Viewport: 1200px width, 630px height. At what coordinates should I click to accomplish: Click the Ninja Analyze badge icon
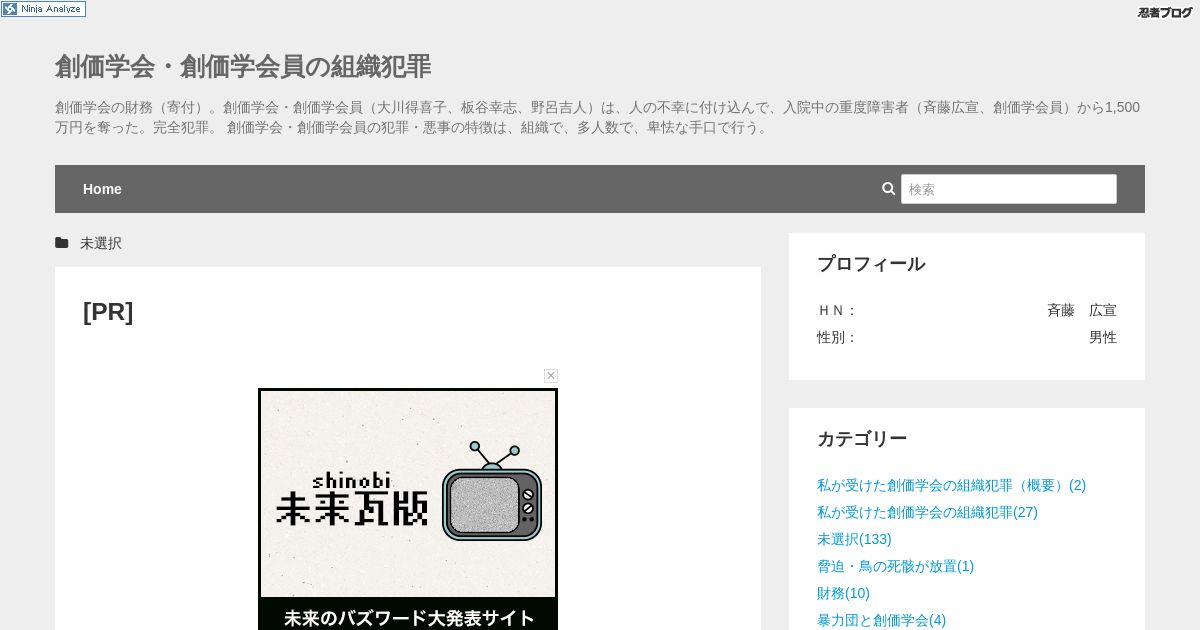point(43,9)
